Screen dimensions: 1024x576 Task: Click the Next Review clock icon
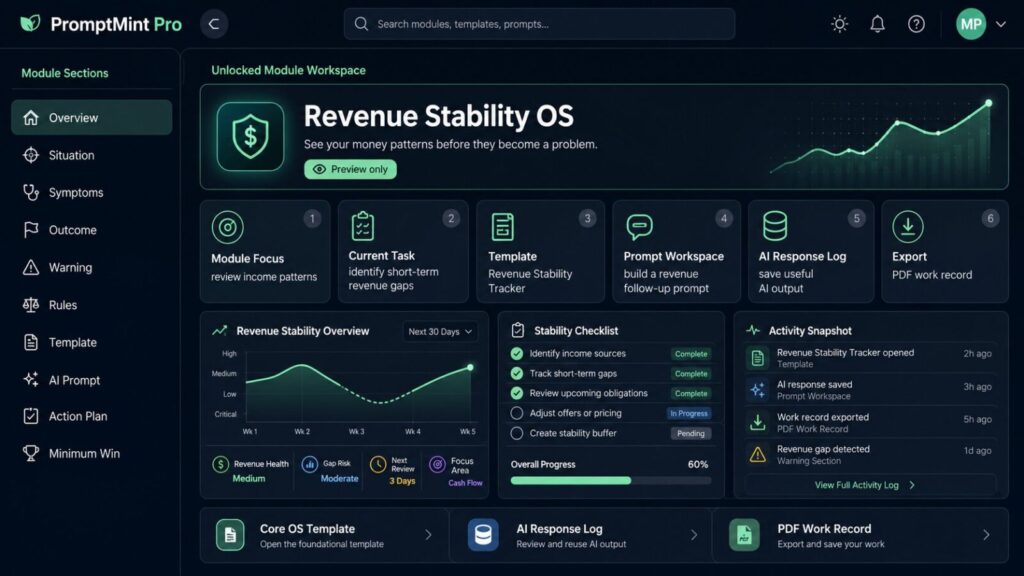(378, 464)
